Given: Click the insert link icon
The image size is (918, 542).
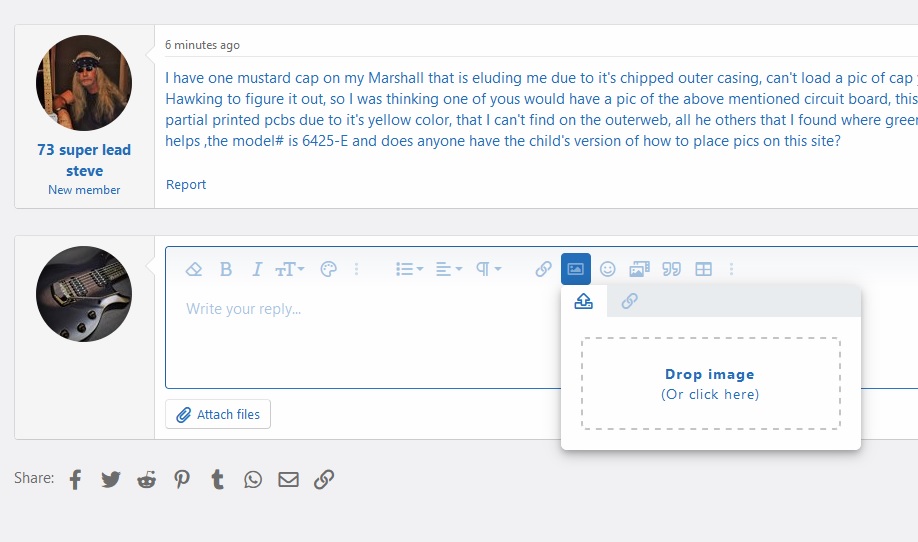Looking at the screenshot, I should [543, 269].
